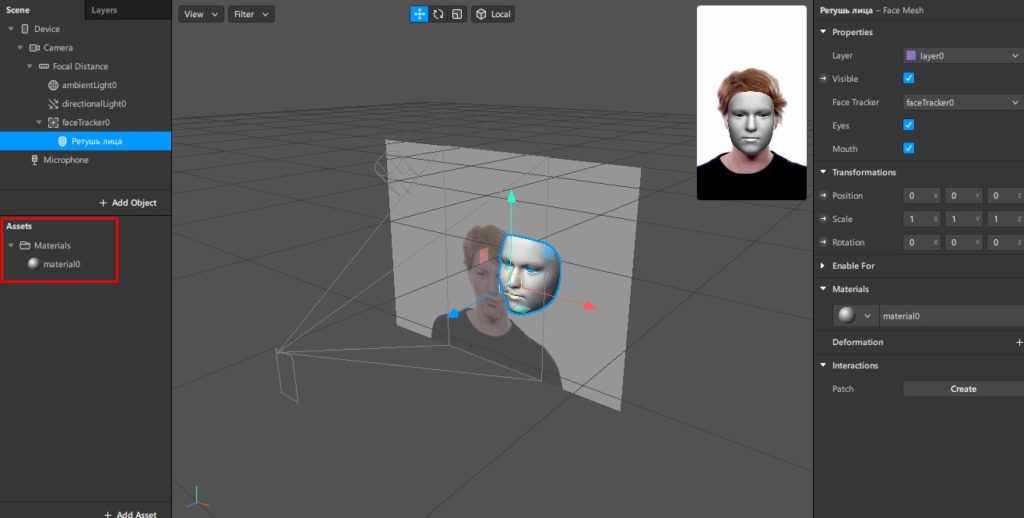Click the simulator preview thumbnail

(752, 103)
